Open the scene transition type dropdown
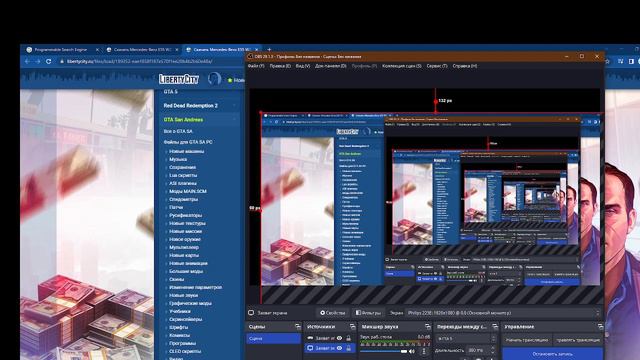Viewport: 640px width, 360px height. (466, 339)
